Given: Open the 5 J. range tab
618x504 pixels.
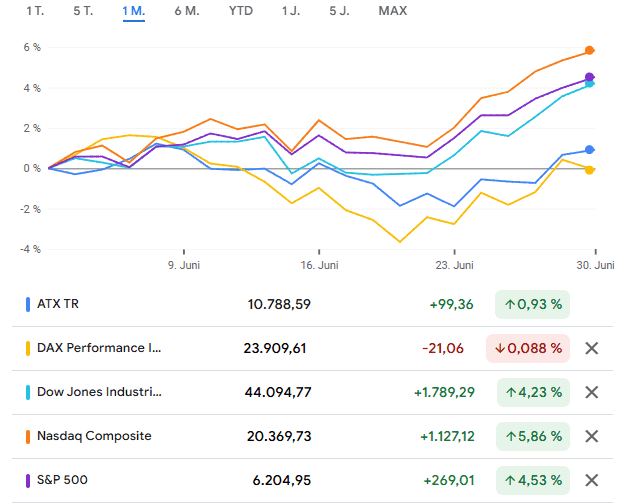Looking at the screenshot, I should tap(339, 11).
